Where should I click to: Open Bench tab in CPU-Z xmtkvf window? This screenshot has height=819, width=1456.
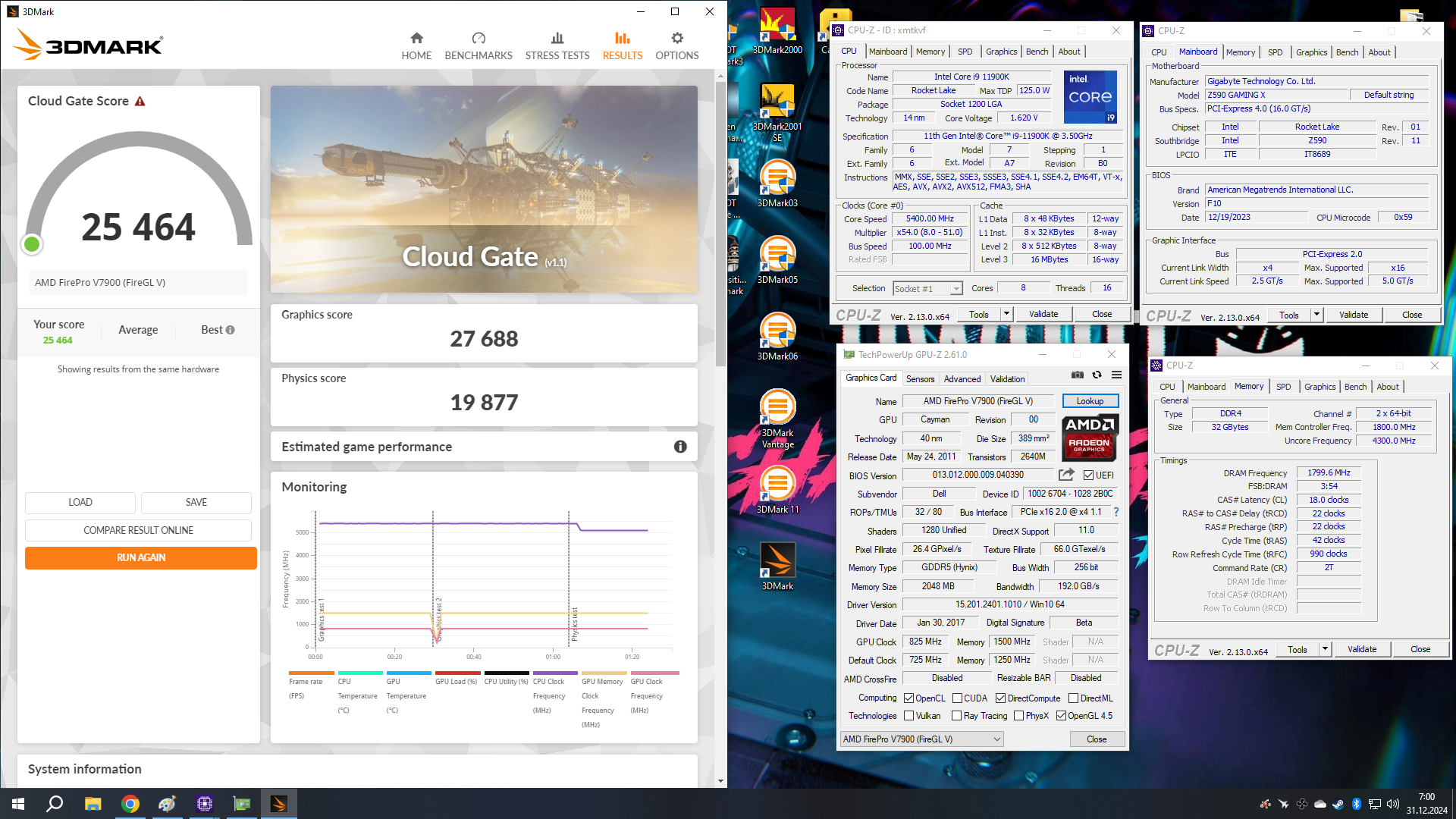1037,52
